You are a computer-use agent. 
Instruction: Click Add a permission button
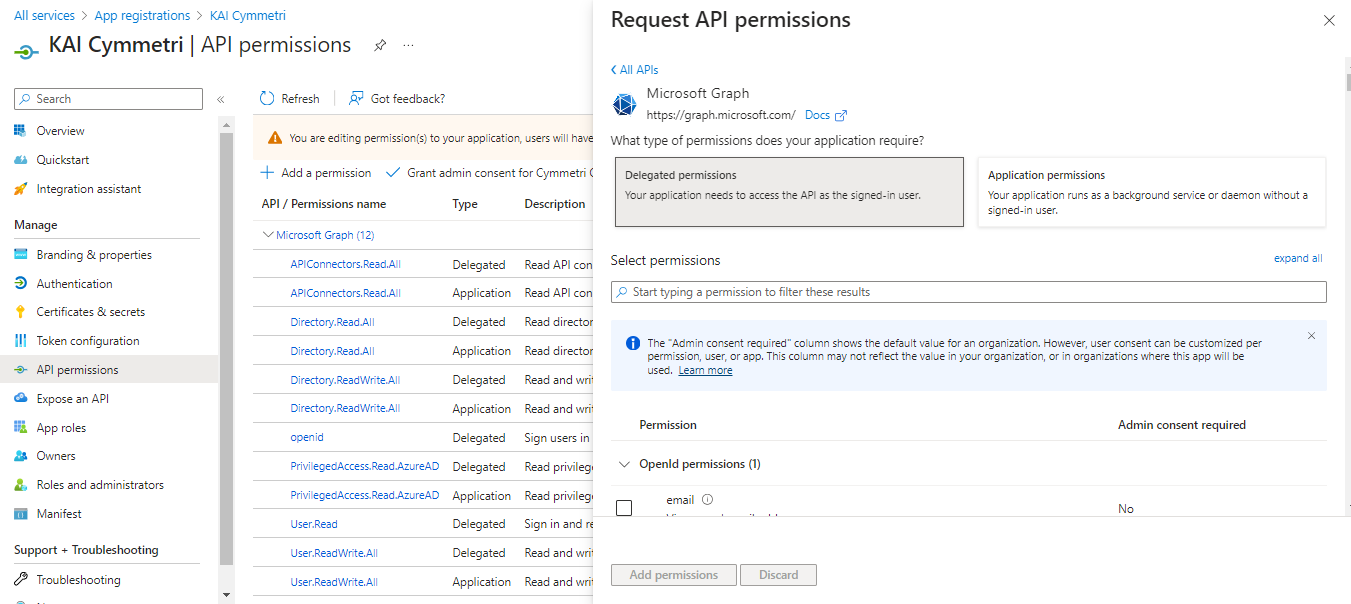(316, 173)
